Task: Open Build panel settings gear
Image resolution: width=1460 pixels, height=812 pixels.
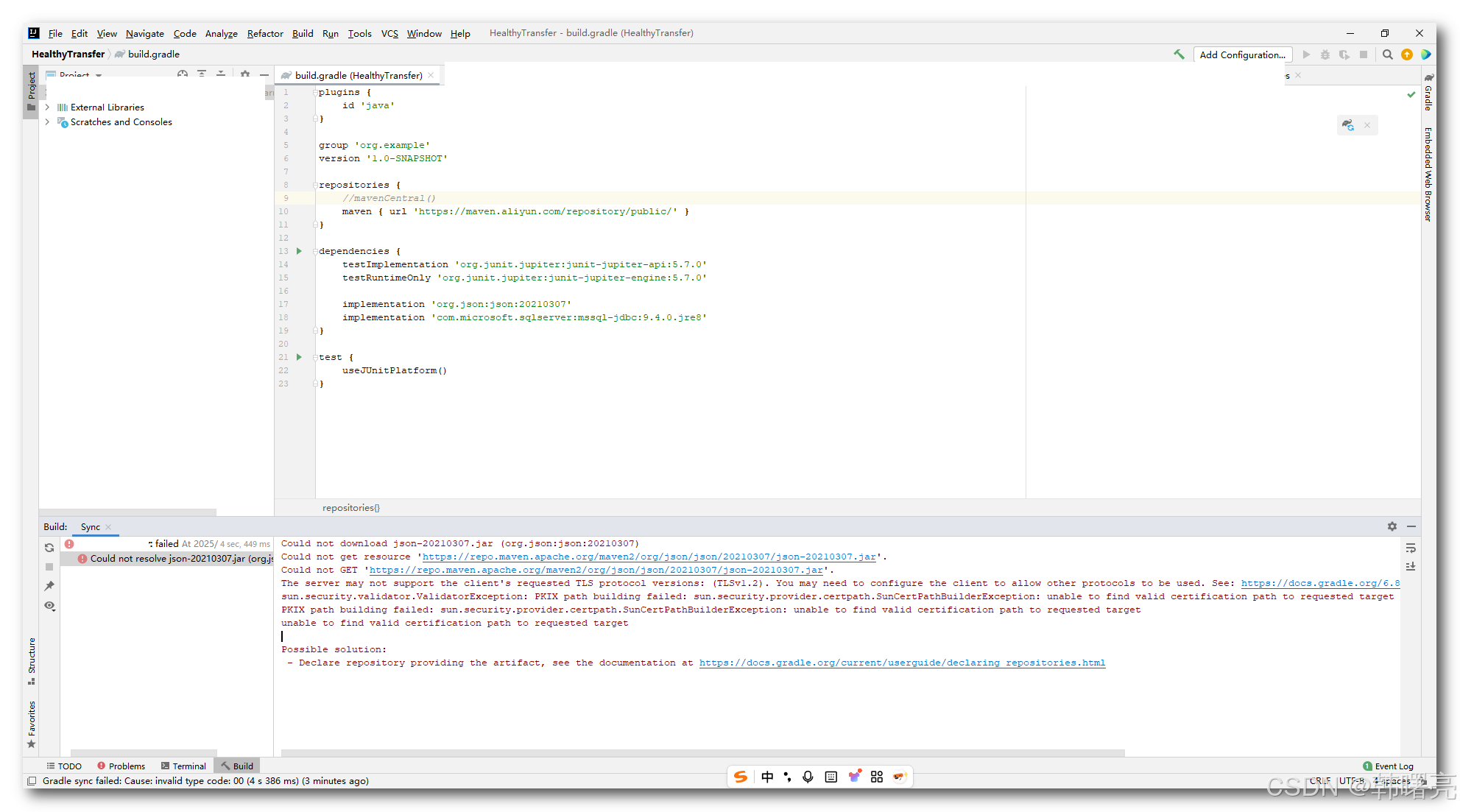Action: coord(1392,526)
